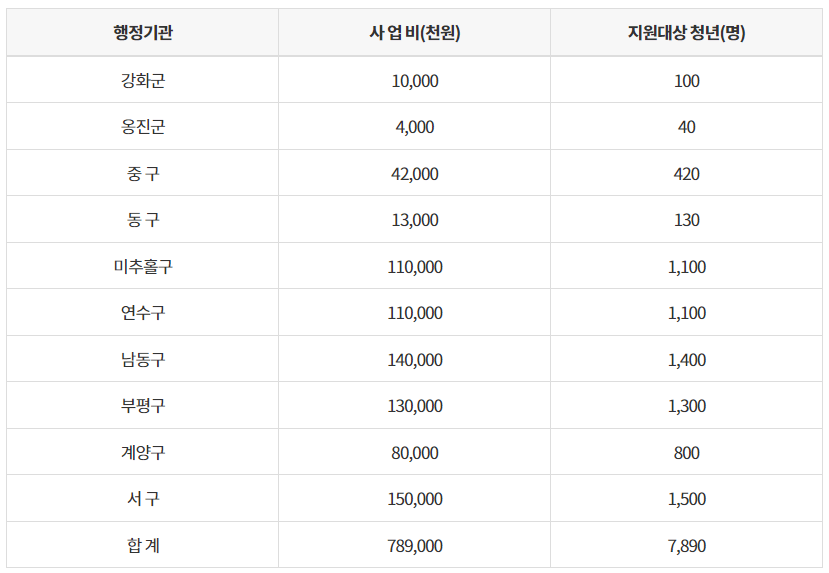Image resolution: width=829 pixels, height=573 pixels.
Task: Pick the 1,100 youth count in 연수구 row
Action: [686, 313]
